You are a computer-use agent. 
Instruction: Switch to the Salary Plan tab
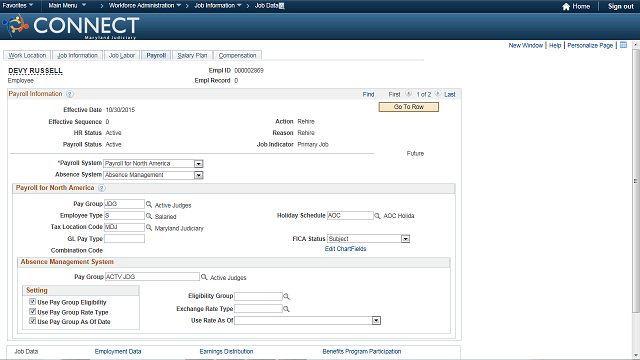192,56
